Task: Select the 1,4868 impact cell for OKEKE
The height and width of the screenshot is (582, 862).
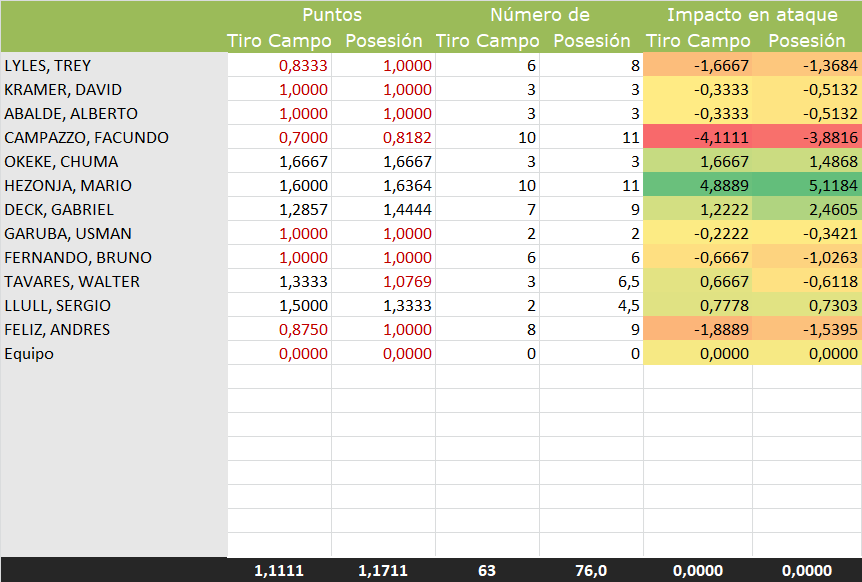Action: 806,162
